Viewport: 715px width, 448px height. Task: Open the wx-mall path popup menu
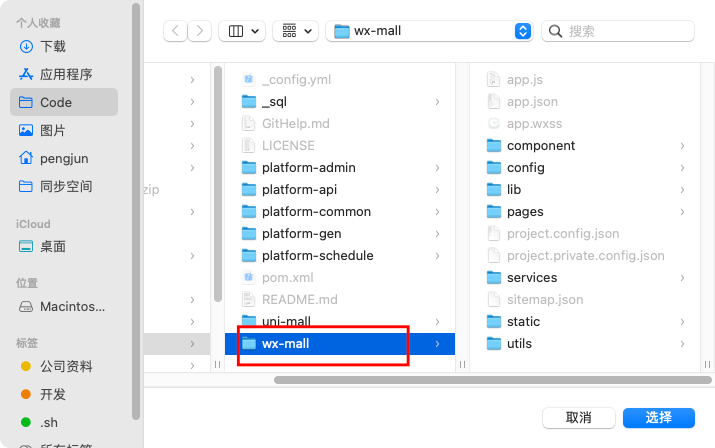point(429,31)
